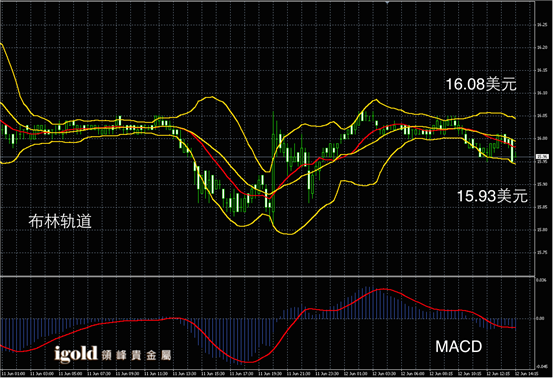Click the divider between price chart and MACD panel
This screenshot has height=378, width=553.
[x=267, y=276]
